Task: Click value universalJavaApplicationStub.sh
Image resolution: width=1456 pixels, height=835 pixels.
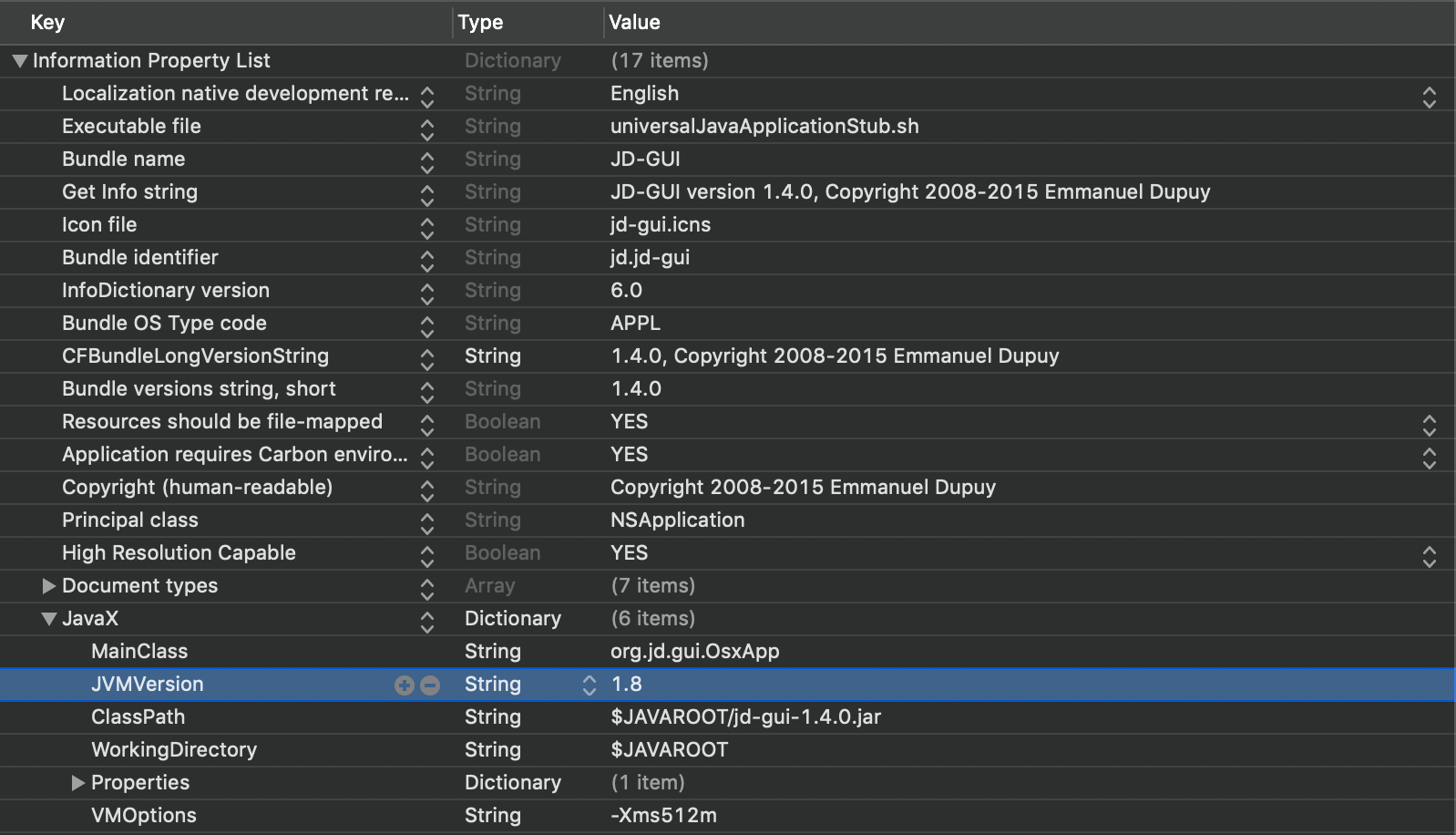Action: tap(764, 127)
